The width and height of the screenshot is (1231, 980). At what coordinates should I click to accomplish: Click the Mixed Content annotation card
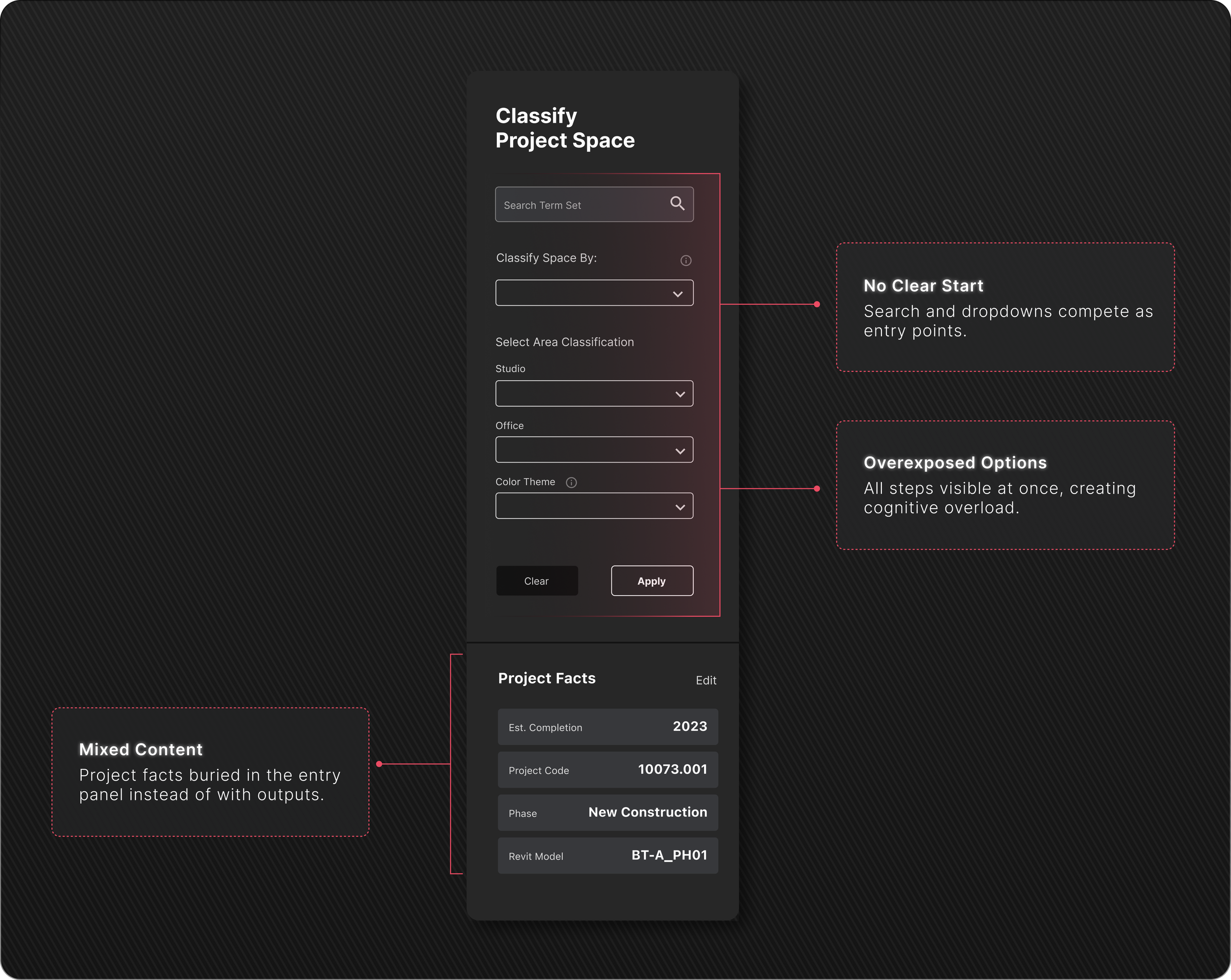[x=210, y=772]
